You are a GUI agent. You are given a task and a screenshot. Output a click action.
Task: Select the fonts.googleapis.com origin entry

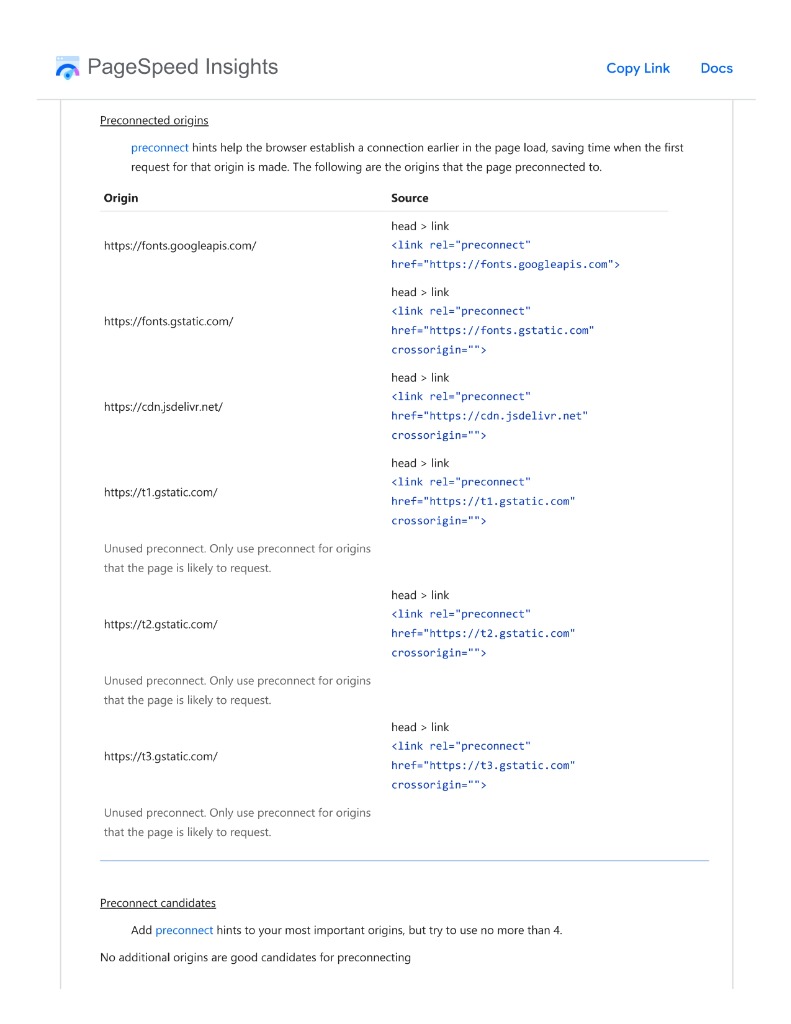tap(180, 246)
